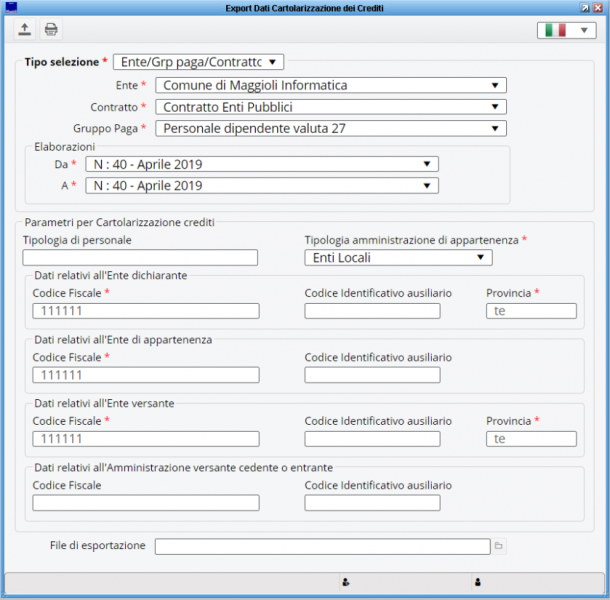Click the Tipologia di personale field
This screenshot has width=610, height=600.
point(140,258)
